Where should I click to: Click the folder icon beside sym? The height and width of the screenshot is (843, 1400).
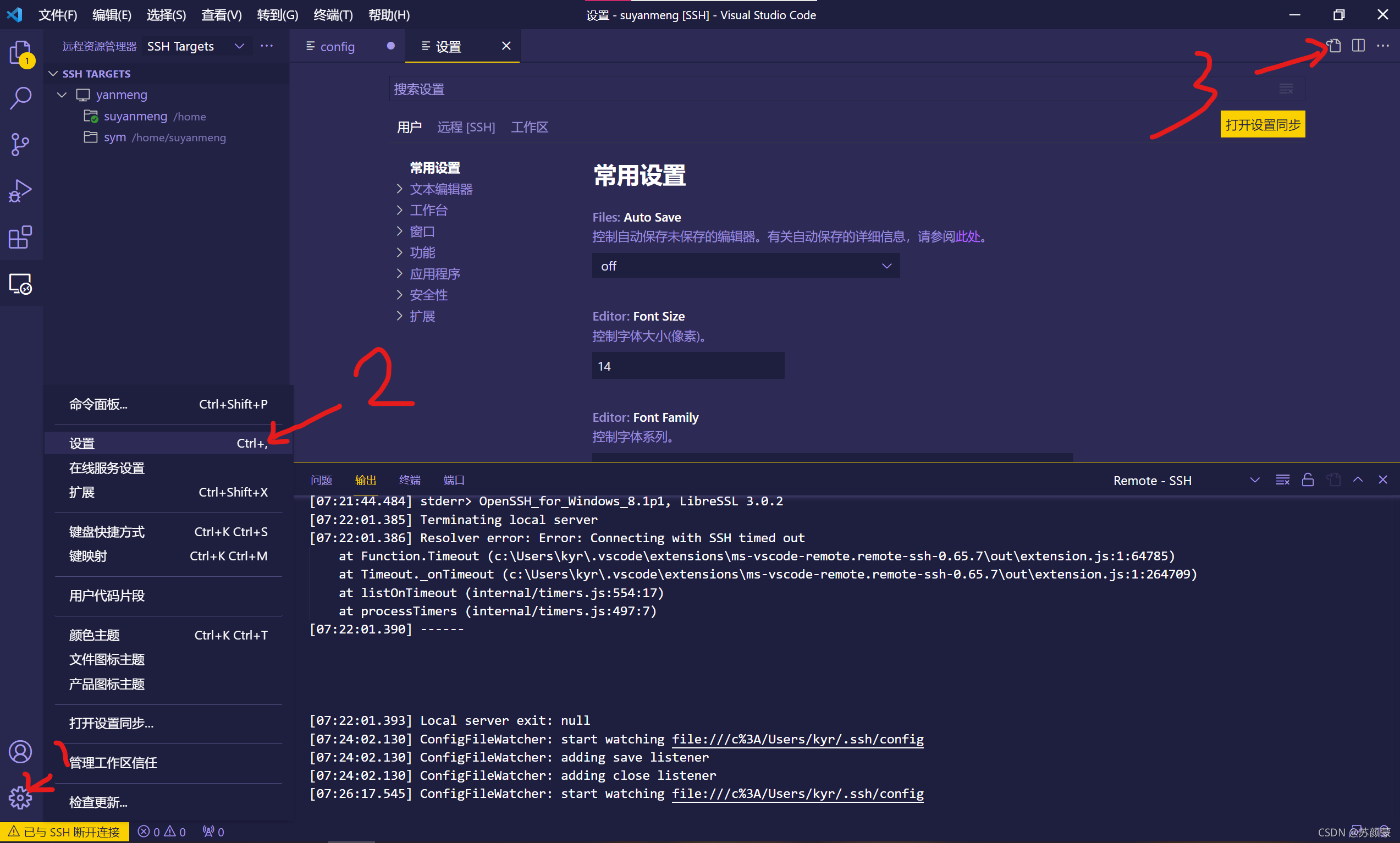coord(90,137)
